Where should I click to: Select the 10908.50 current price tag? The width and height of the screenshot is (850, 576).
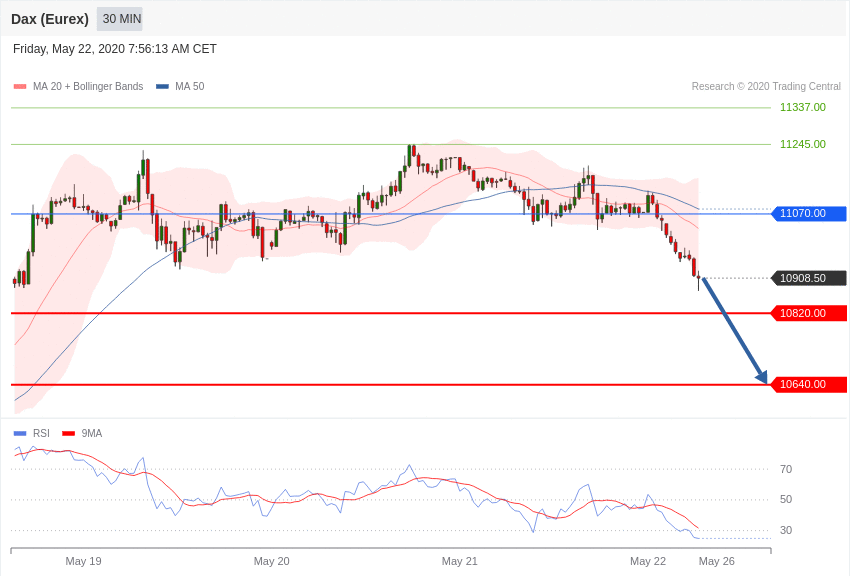click(808, 279)
